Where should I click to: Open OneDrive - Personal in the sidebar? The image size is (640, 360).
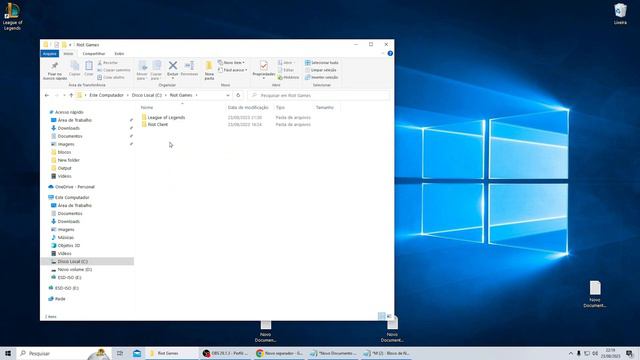[x=74, y=187]
